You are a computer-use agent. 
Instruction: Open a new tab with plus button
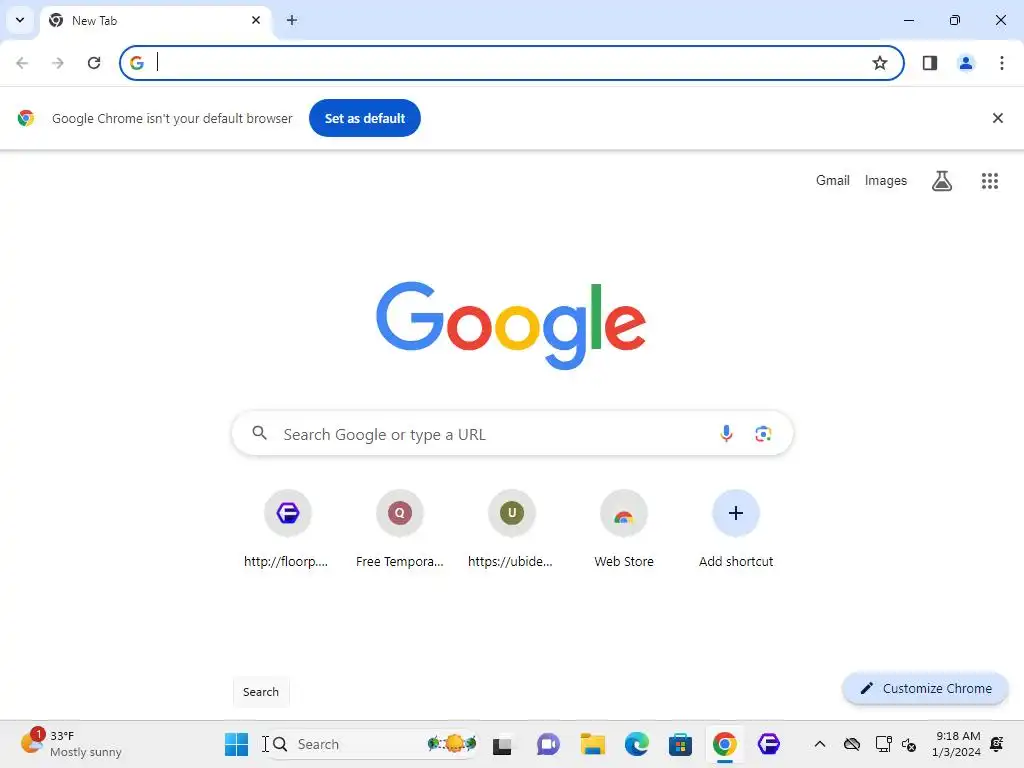(291, 20)
